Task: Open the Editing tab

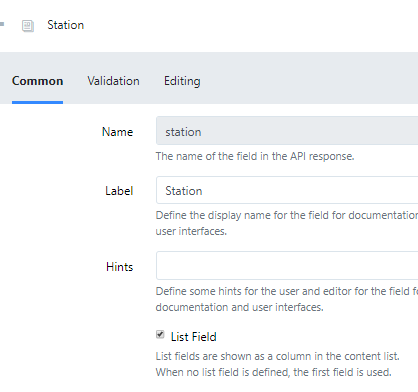Action: point(182,81)
